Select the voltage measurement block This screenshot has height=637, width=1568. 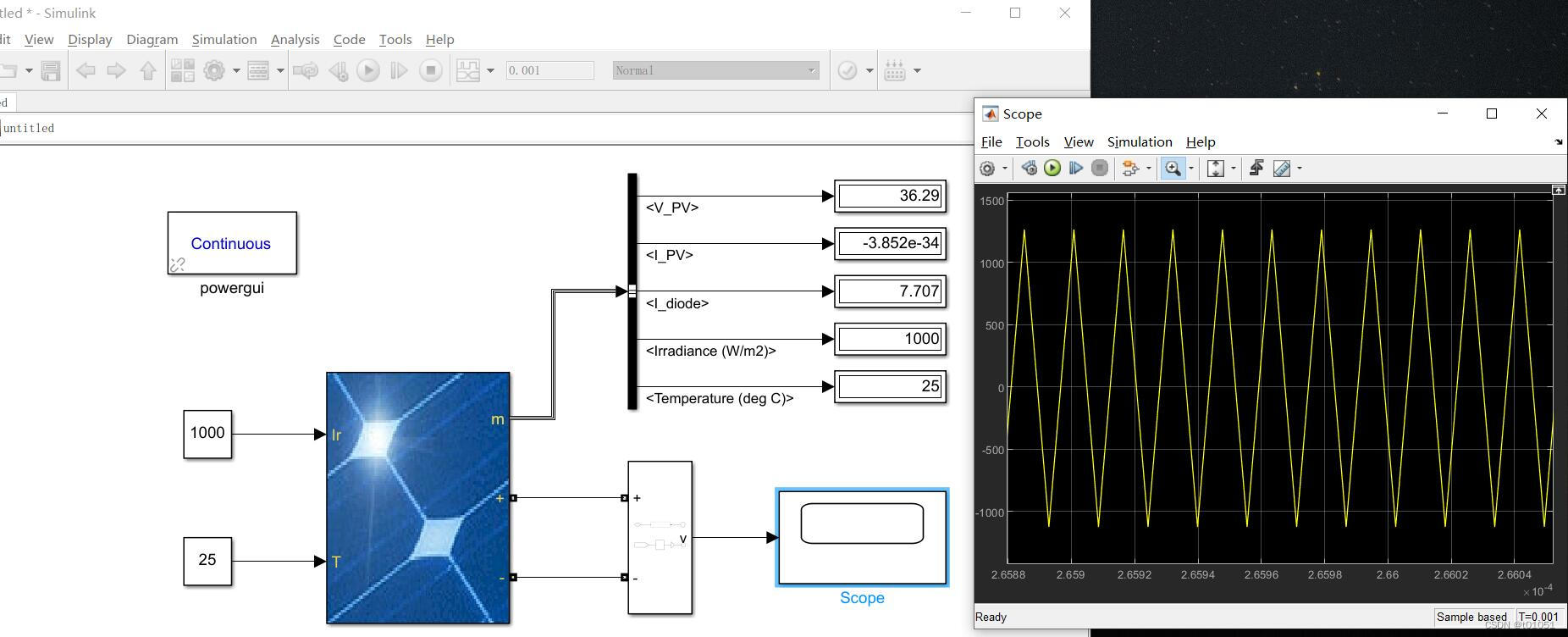(660, 538)
